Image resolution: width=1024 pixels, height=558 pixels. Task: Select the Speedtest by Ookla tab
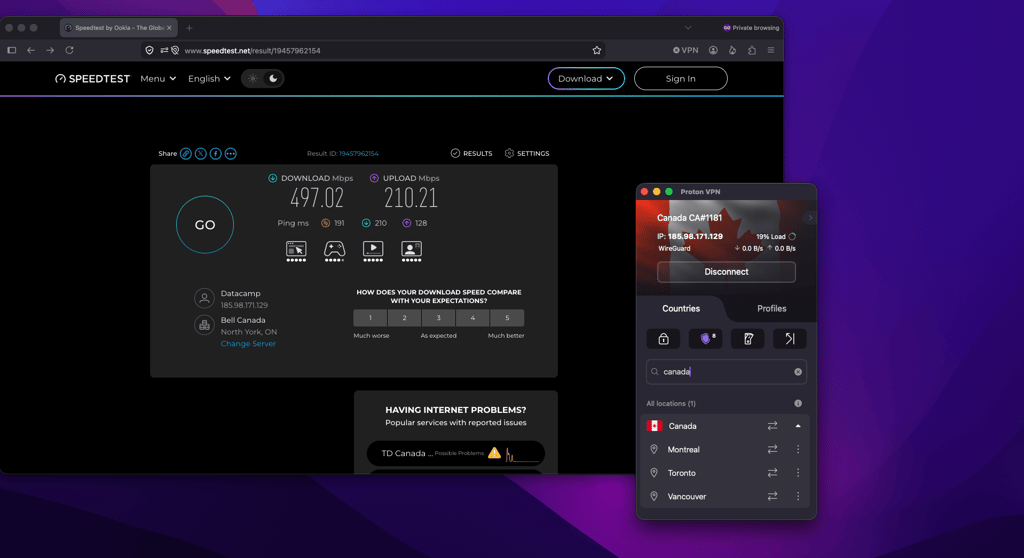click(x=119, y=28)
